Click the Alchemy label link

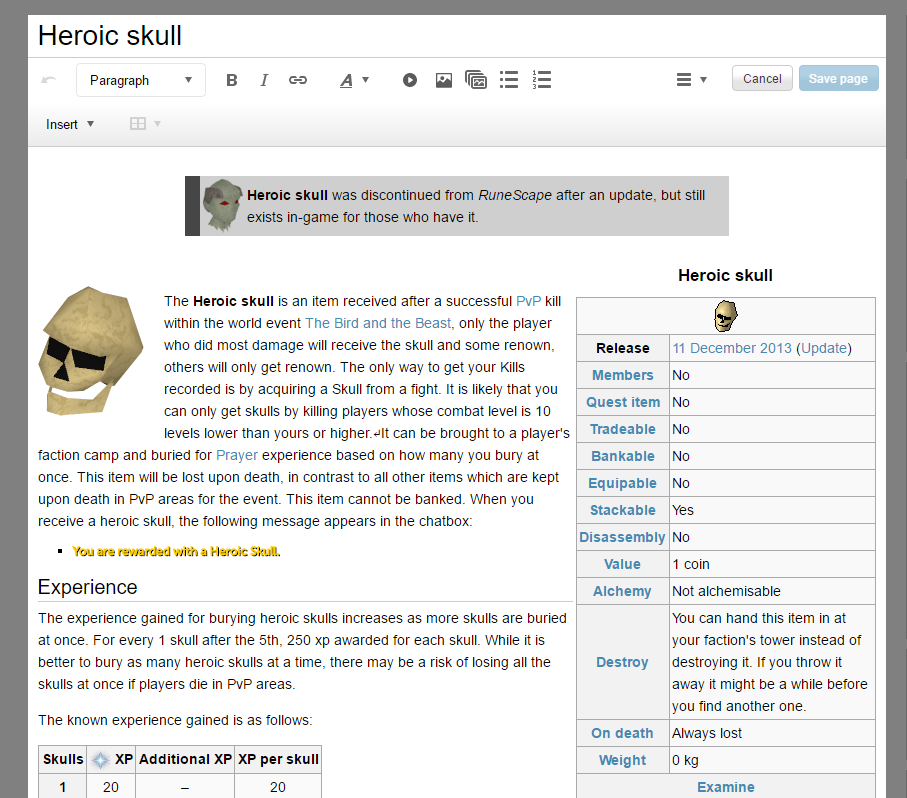[622, 592]
